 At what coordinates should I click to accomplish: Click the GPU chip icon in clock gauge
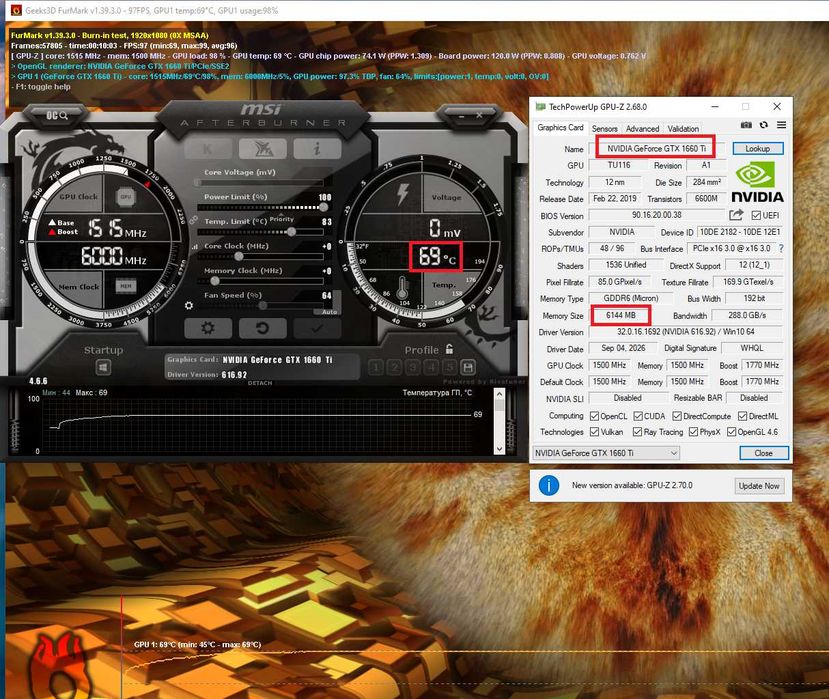(125, 197)
